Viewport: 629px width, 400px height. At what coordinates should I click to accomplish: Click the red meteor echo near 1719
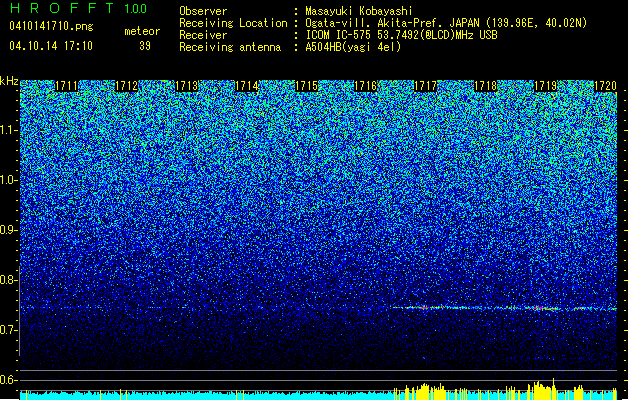540,308
